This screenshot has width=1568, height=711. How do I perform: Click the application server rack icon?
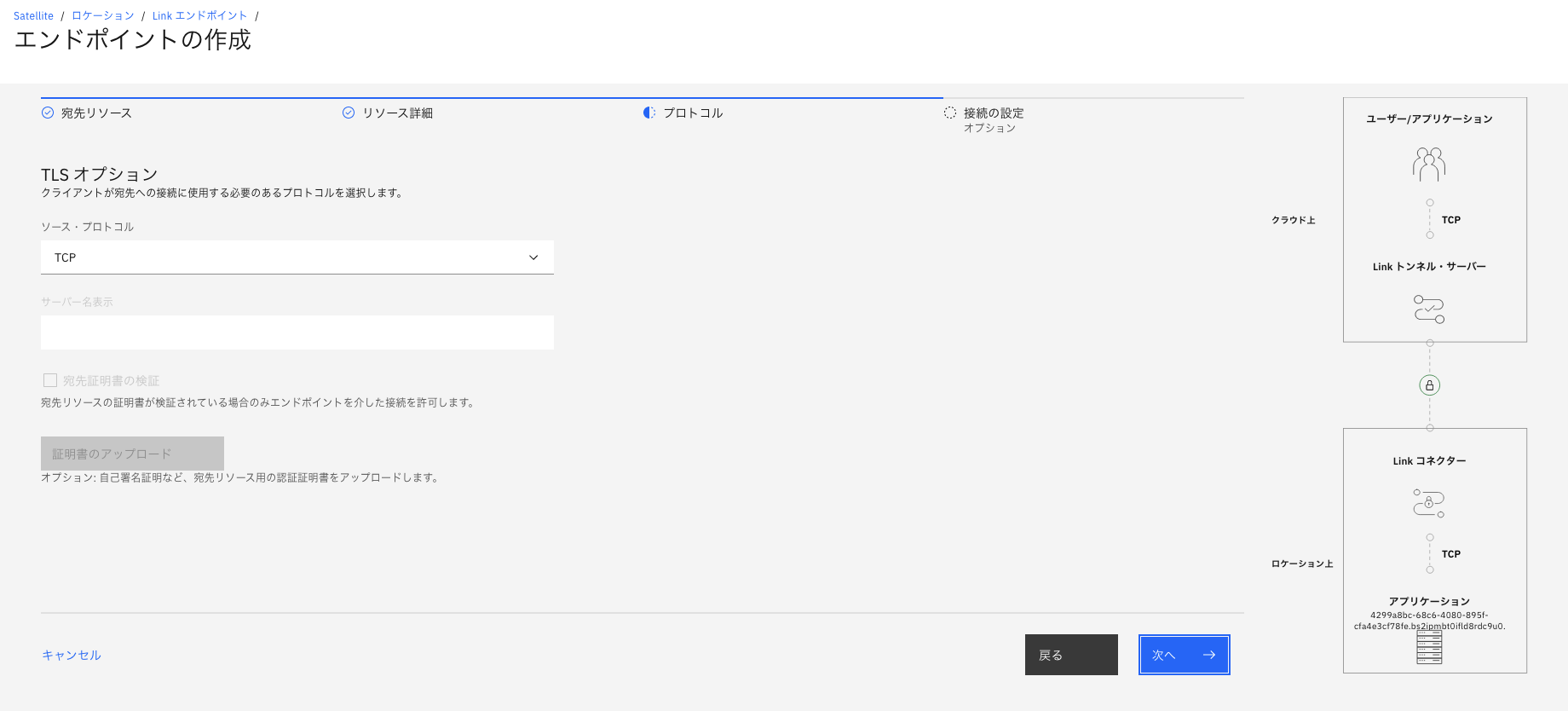coord(1429,647)
